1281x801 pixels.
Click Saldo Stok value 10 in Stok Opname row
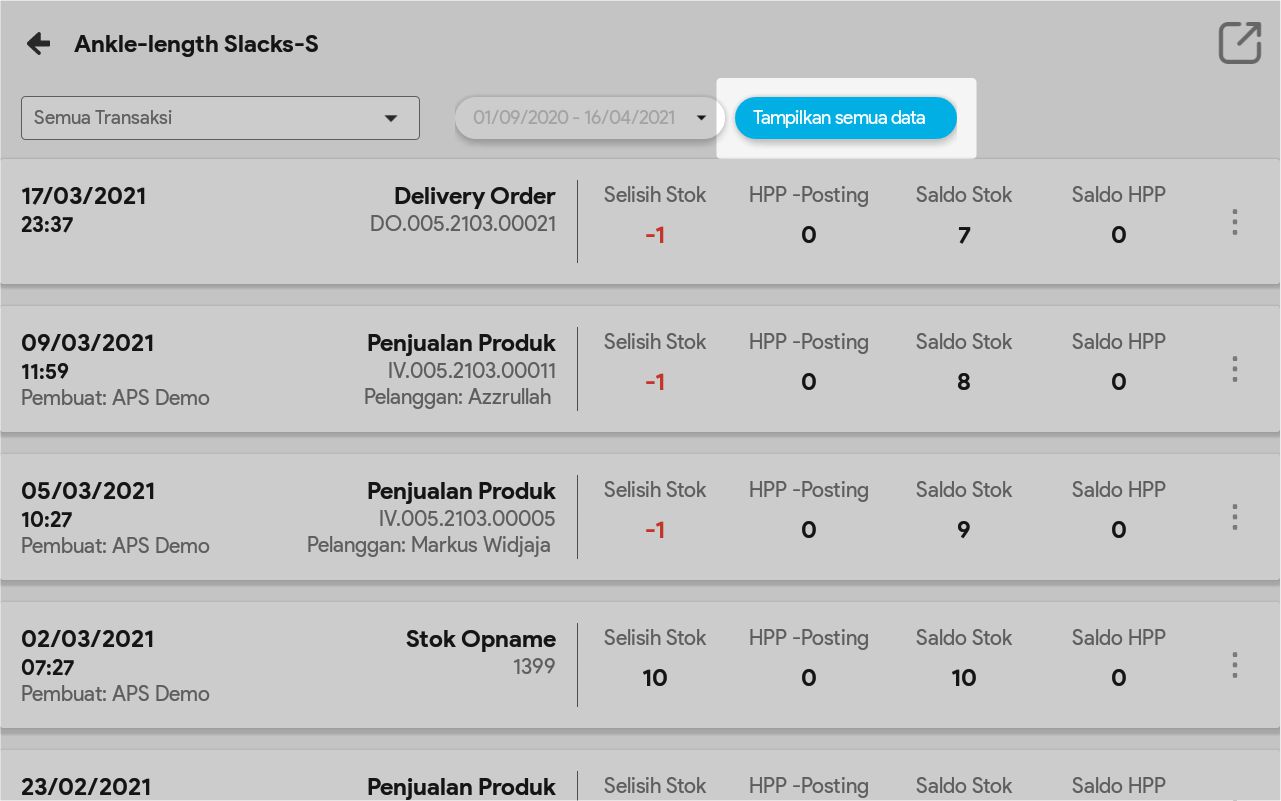[963, 678]
